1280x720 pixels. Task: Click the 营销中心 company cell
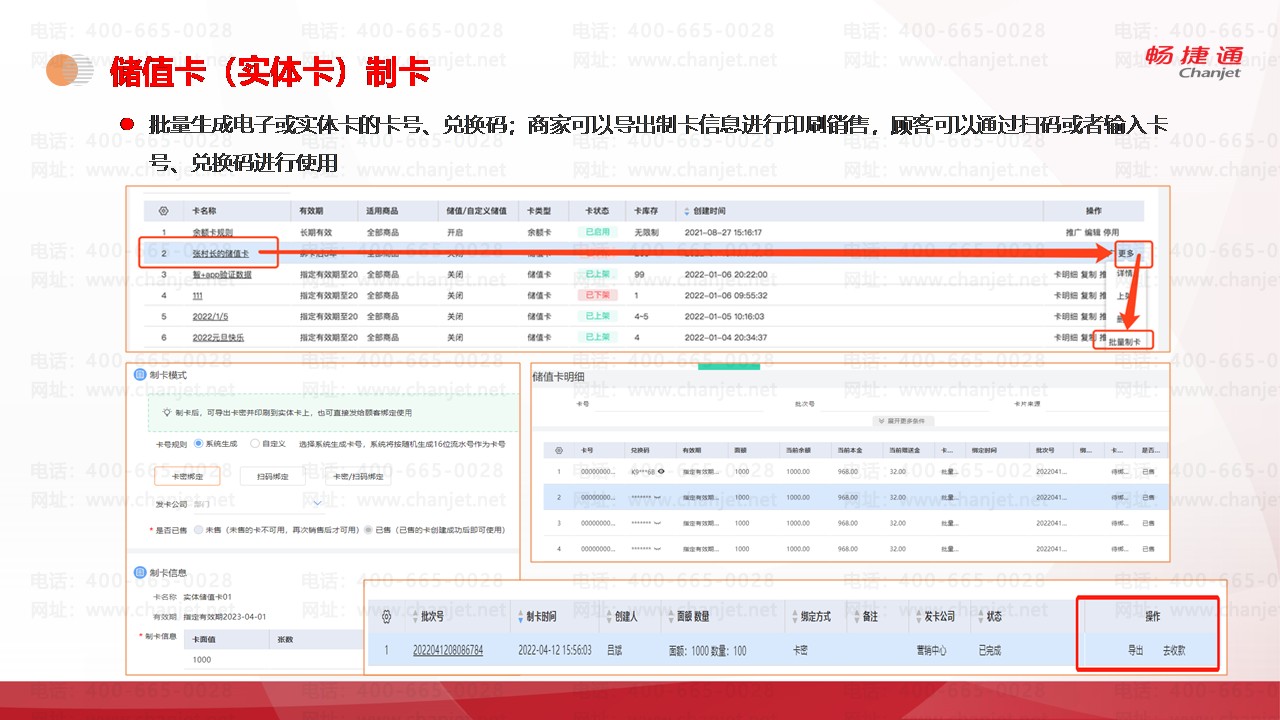pos(933,650)
